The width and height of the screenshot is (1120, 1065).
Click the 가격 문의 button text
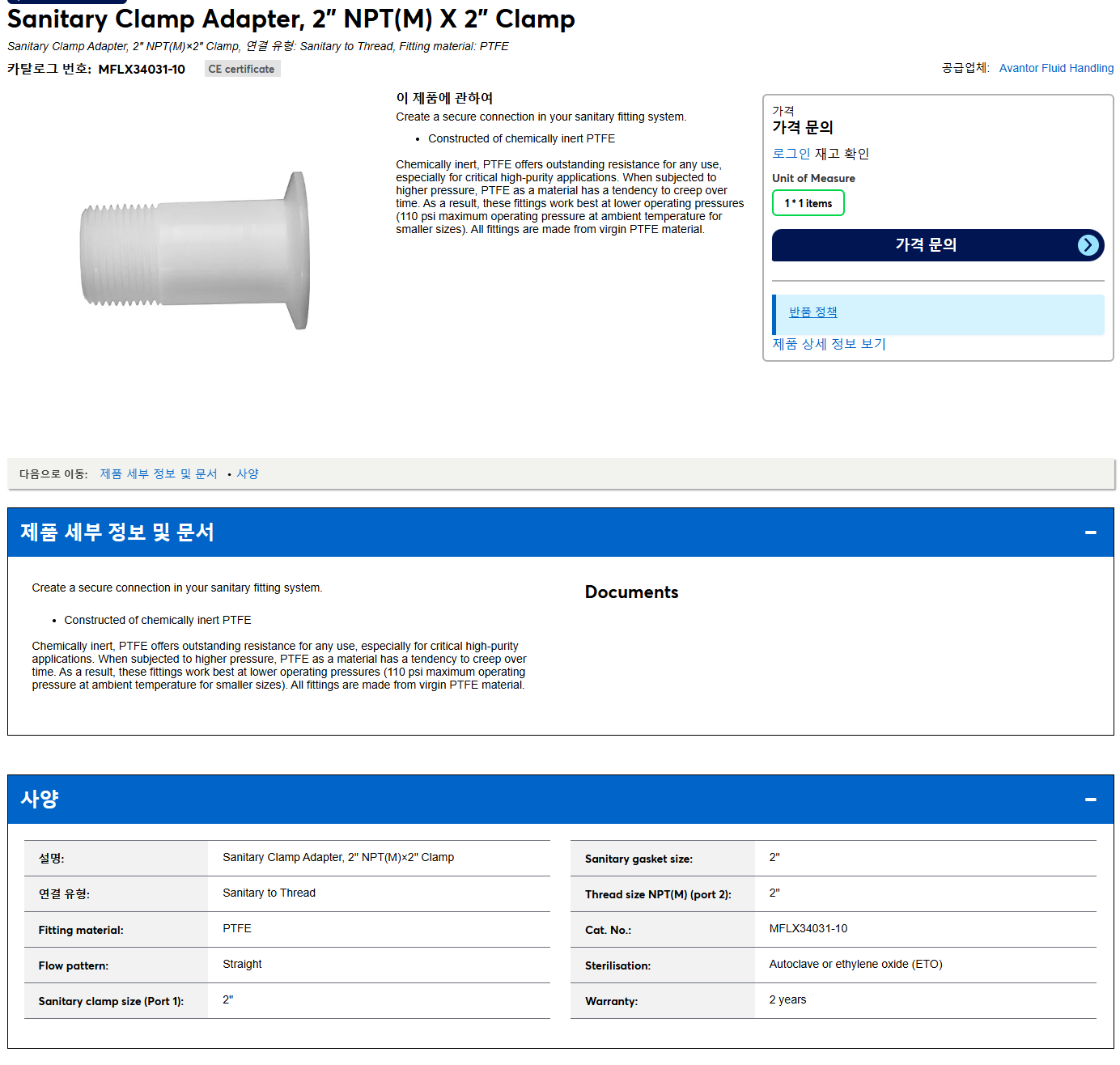pyautogui.click(x=926, y=245)
